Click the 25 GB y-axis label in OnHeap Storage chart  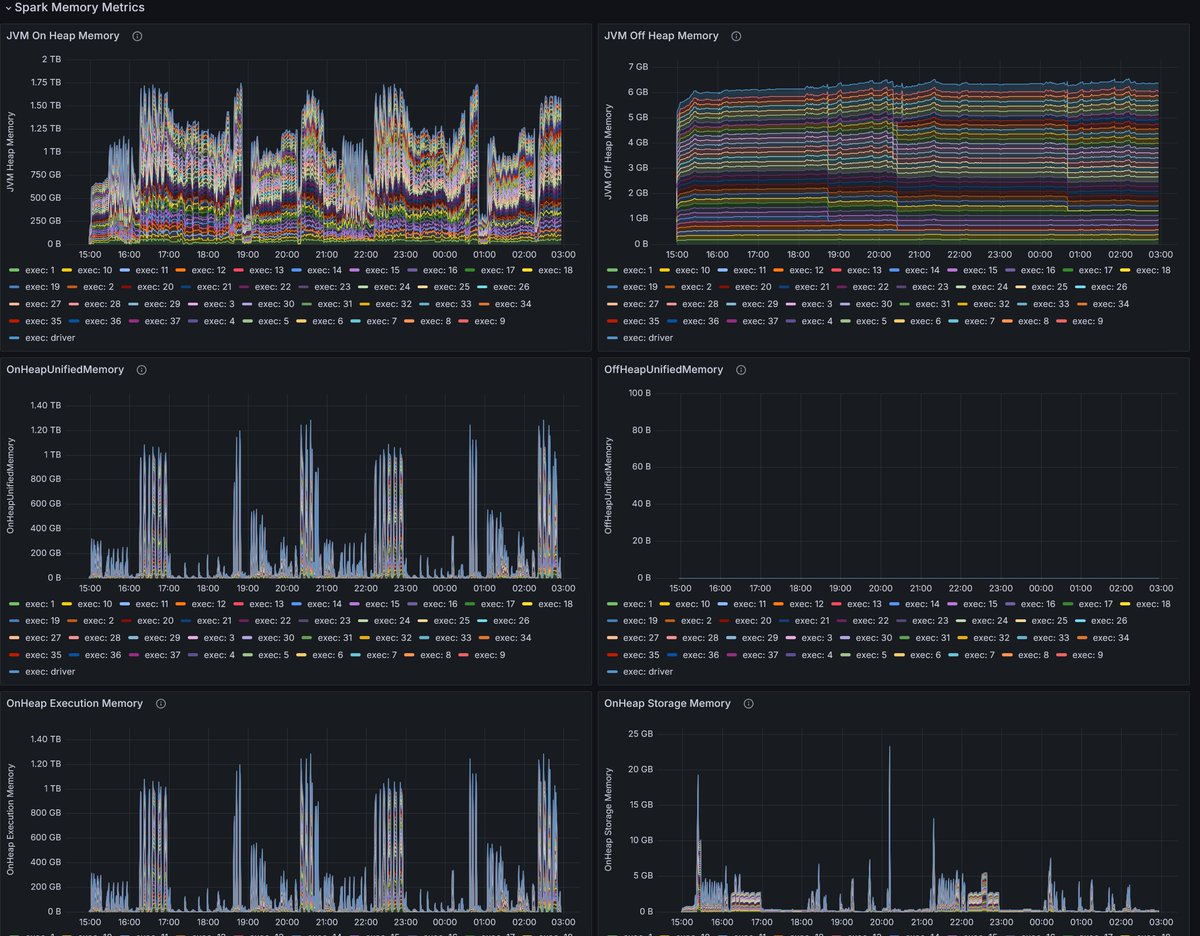click(x=641, y=734)
